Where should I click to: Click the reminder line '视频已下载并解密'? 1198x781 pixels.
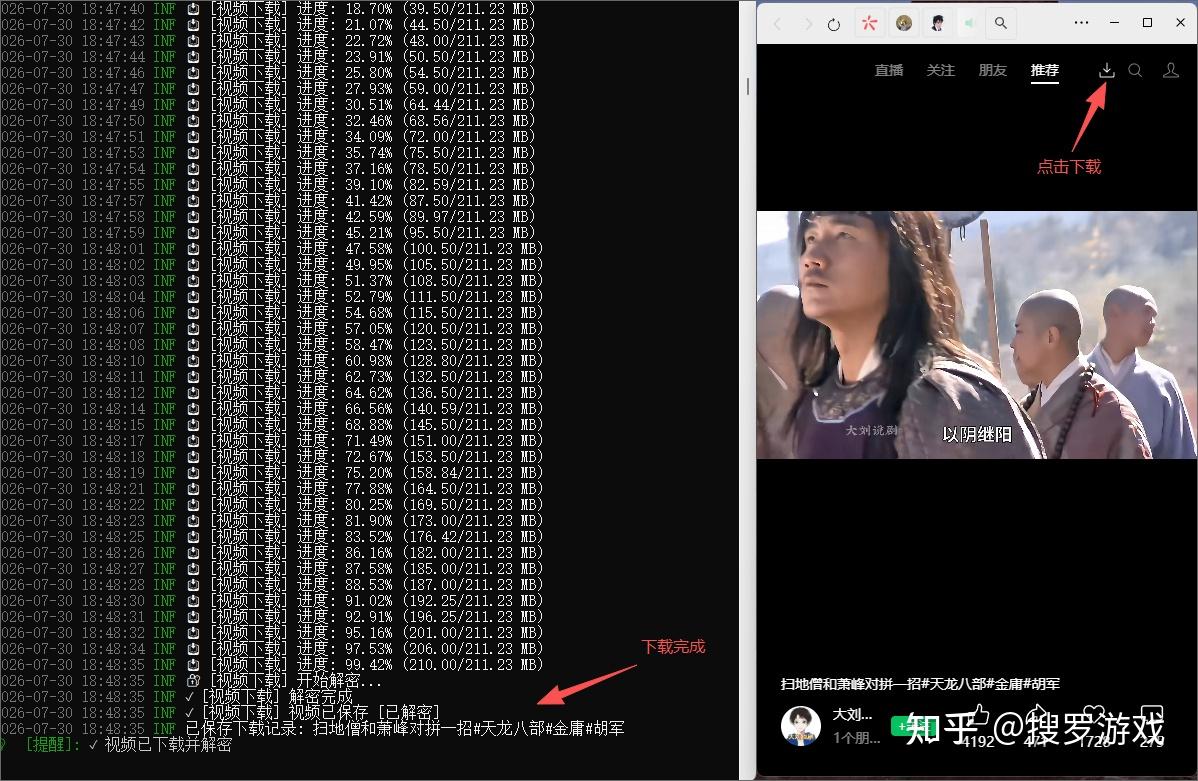[116, 744]
